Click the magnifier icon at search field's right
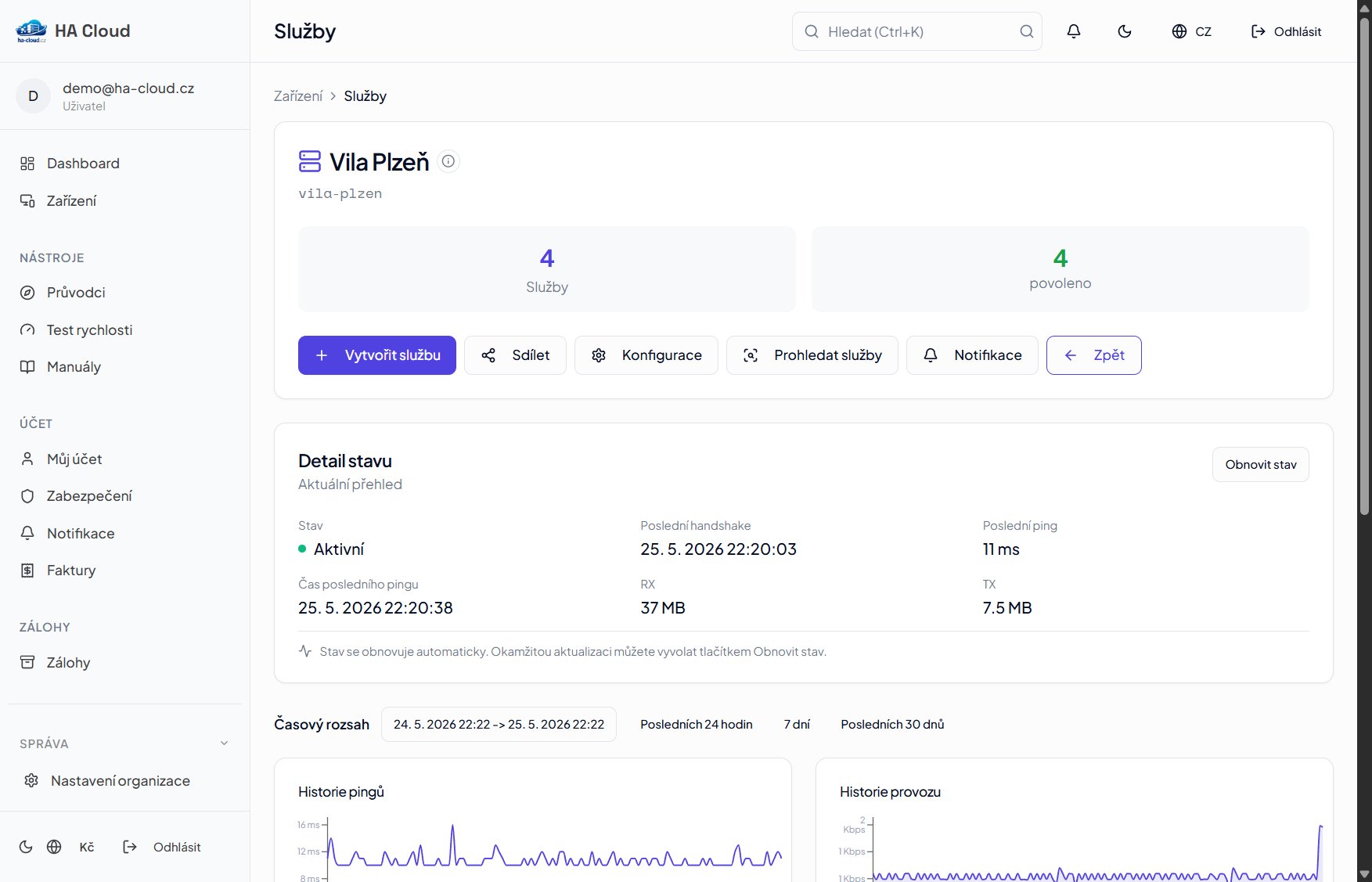1372x882 pixels. 1027,31
